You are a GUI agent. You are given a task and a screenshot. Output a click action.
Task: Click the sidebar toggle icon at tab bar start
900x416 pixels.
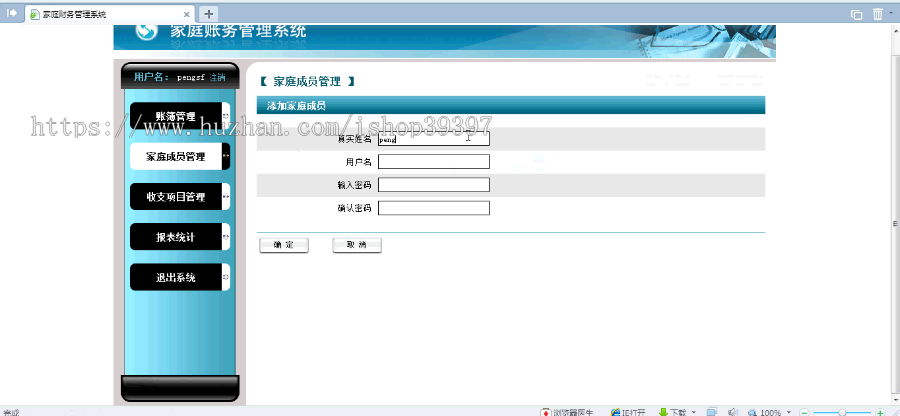pyautogui.click(x=11, y=13)
